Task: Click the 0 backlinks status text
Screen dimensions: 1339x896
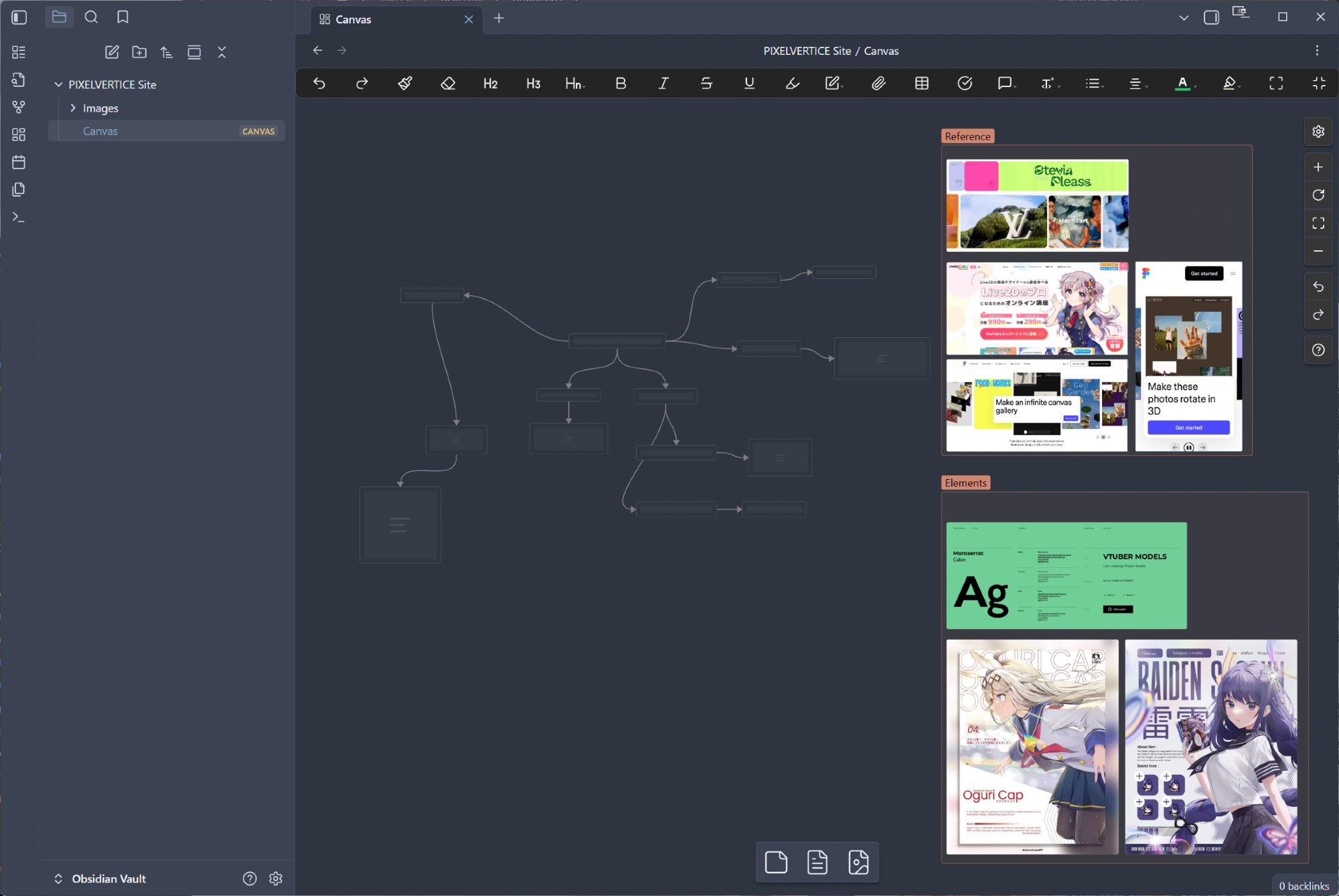Action: 1304,885
